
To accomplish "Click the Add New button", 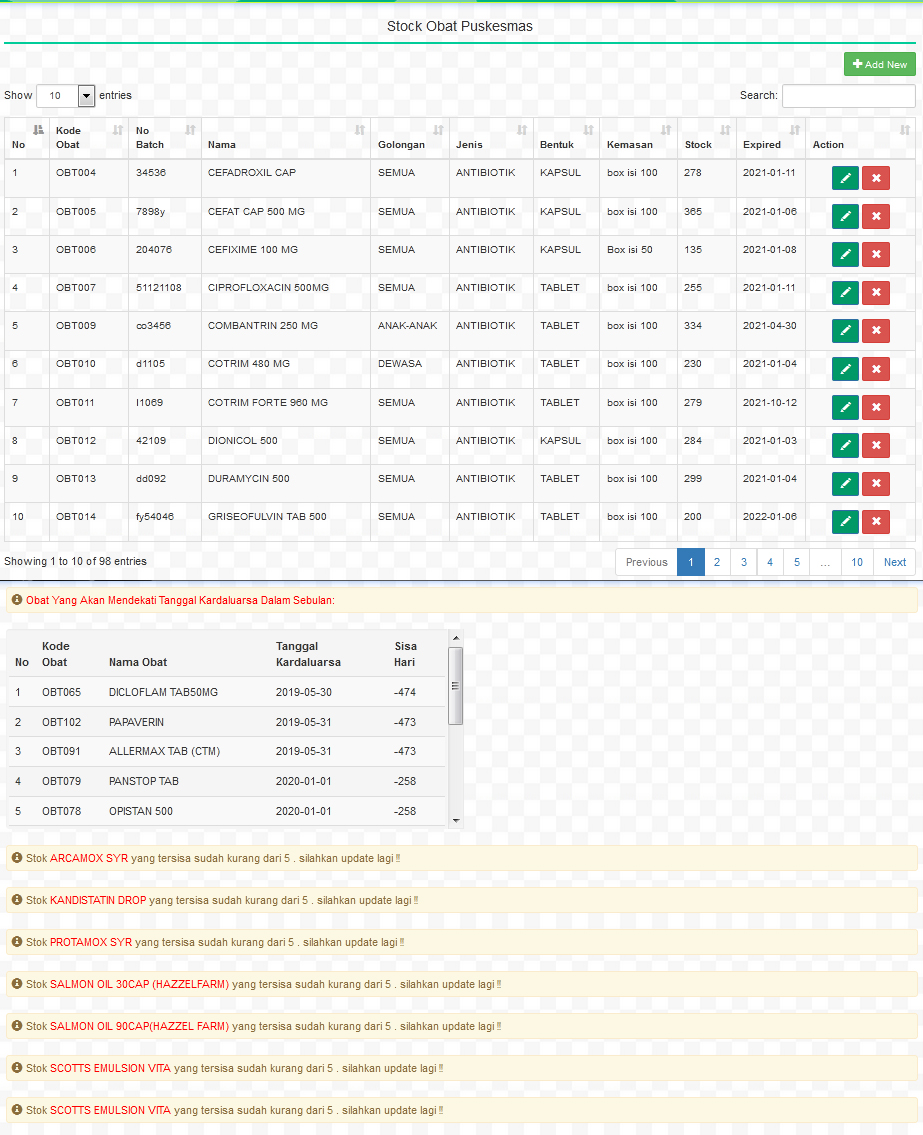I will point(879,64).
